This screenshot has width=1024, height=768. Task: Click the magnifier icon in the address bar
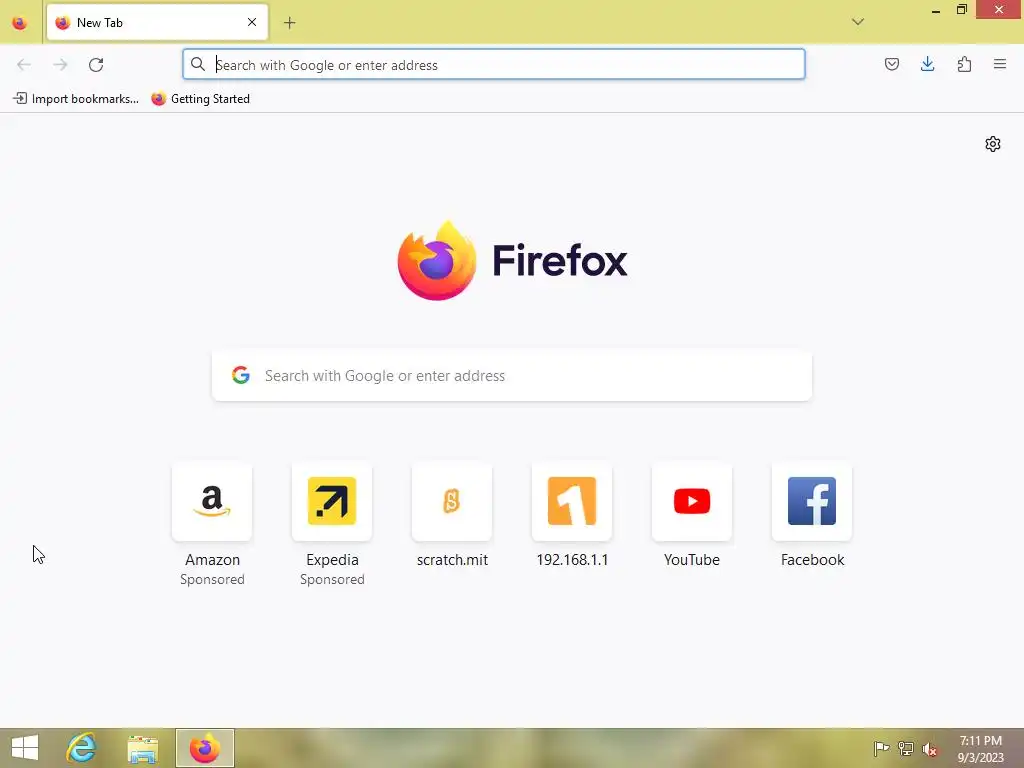point(198,64)
